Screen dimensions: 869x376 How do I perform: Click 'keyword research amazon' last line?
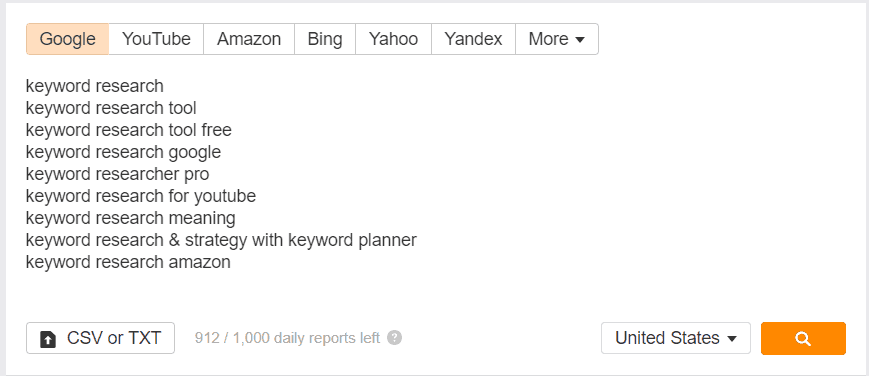pyautogui.click(x=128, y=262)
